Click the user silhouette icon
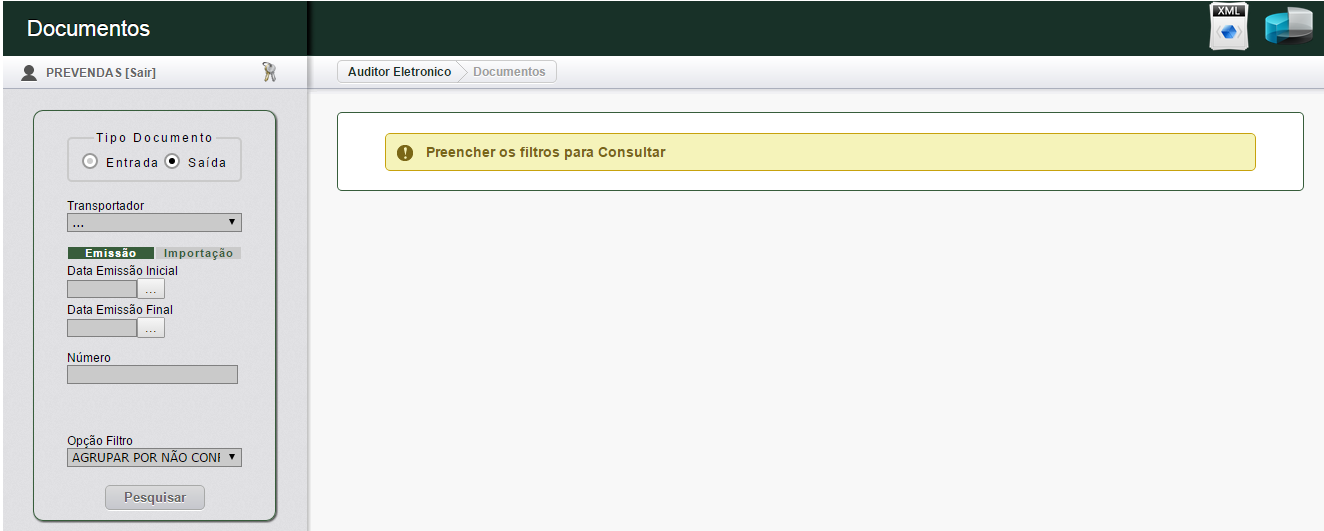 click(x=29, y=72)
